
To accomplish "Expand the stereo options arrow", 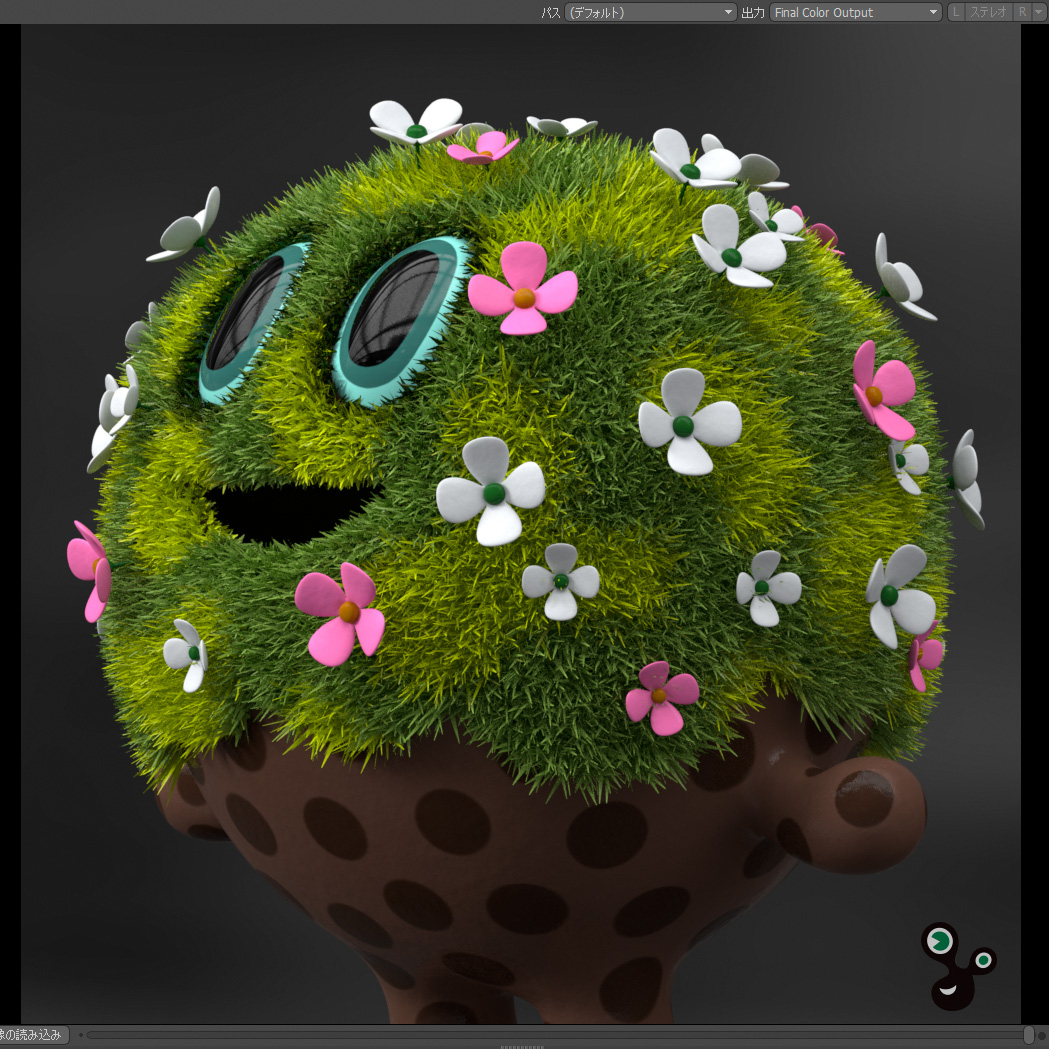I will (1039, 12).
